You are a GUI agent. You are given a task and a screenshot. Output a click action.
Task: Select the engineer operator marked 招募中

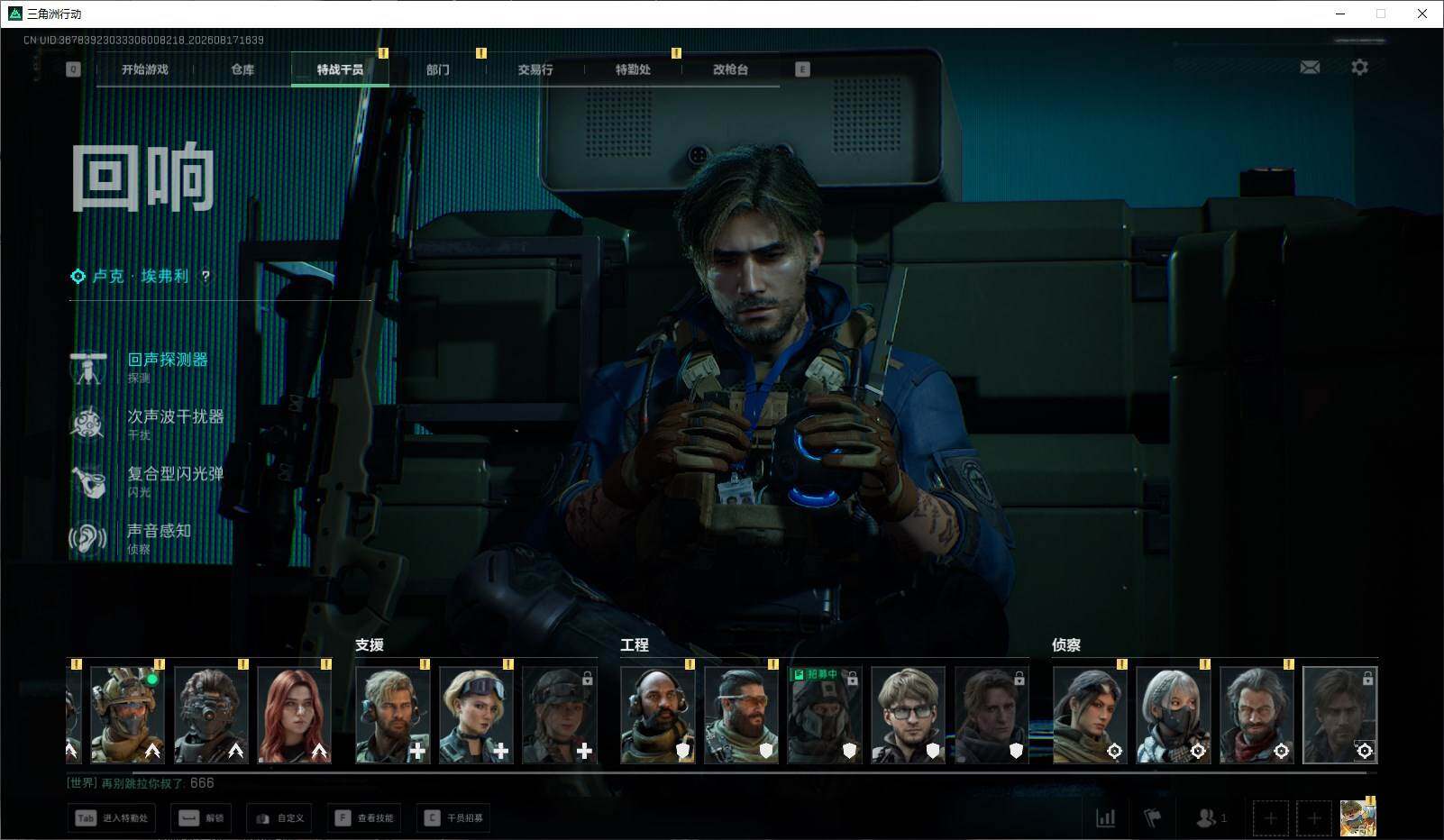pyautogui.click(x=824, y=715)
